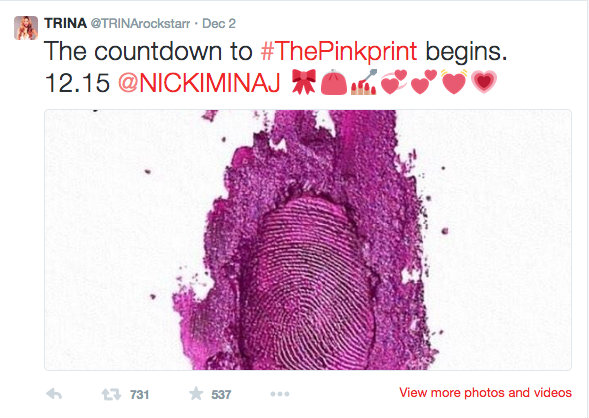Image resolution: width=589 pixels, height=418 pixels.
Task: Open the @TRINArockstarr handle link
Action: click(x=140, y=24)
